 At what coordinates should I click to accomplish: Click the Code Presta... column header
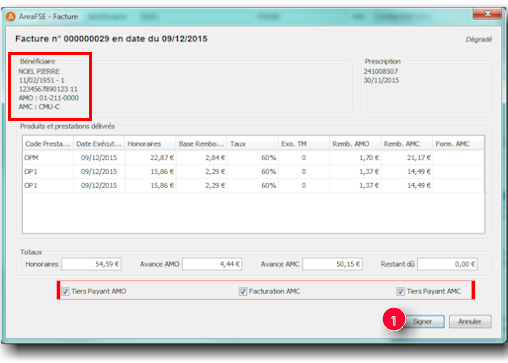tap(48, 144)
